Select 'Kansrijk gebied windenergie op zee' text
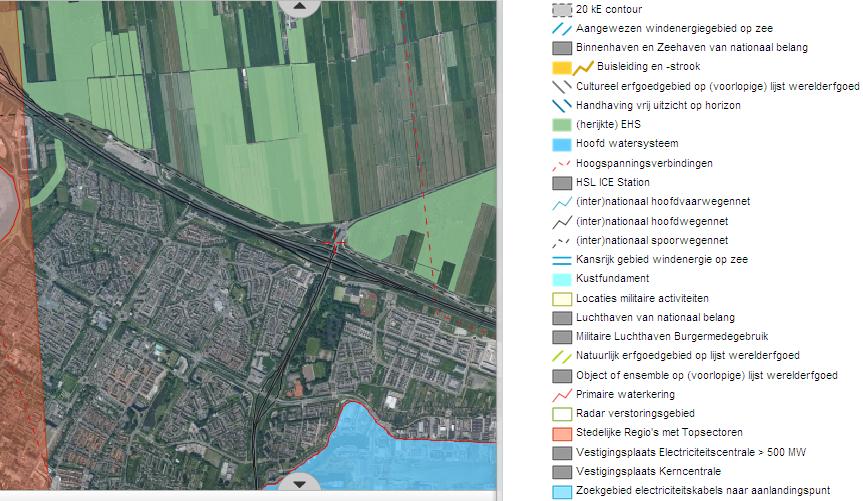This screenshot has width=863, height=501. pyautogui.click(x=662, y=259)
